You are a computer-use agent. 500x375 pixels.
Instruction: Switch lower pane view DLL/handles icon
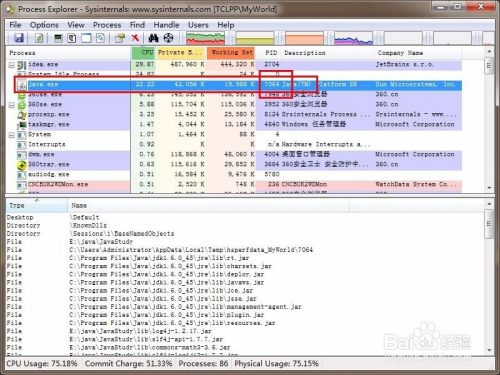(100, 38)
